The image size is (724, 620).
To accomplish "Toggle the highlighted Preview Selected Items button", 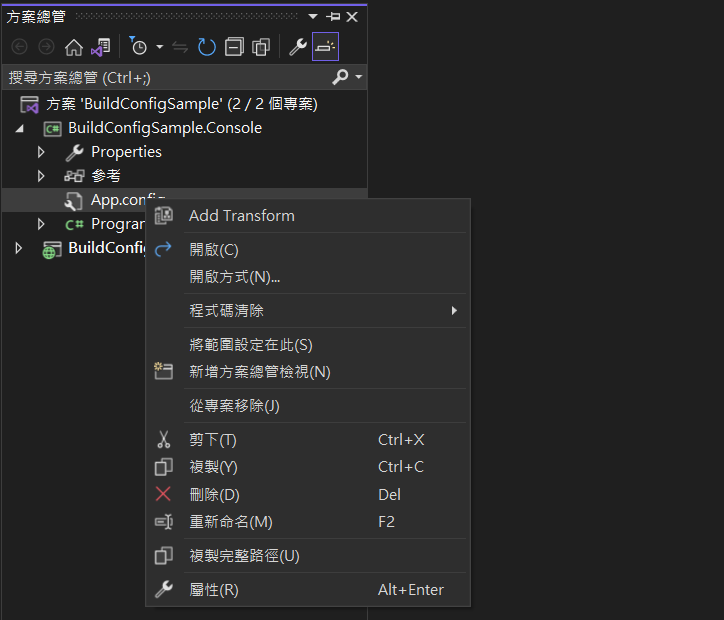I will pos(325,47).
